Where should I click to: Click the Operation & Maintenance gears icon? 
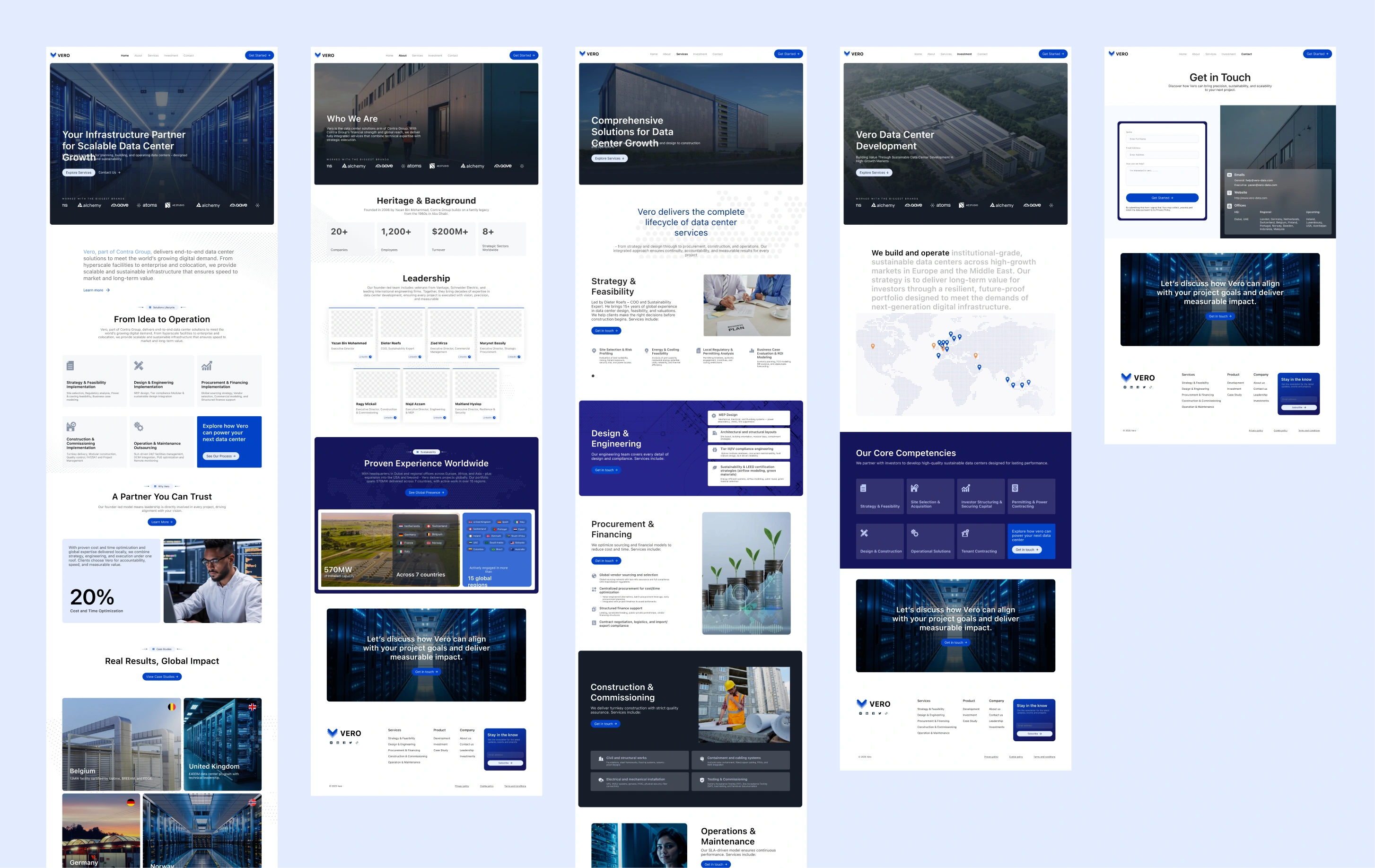click(x=138, y=427)
